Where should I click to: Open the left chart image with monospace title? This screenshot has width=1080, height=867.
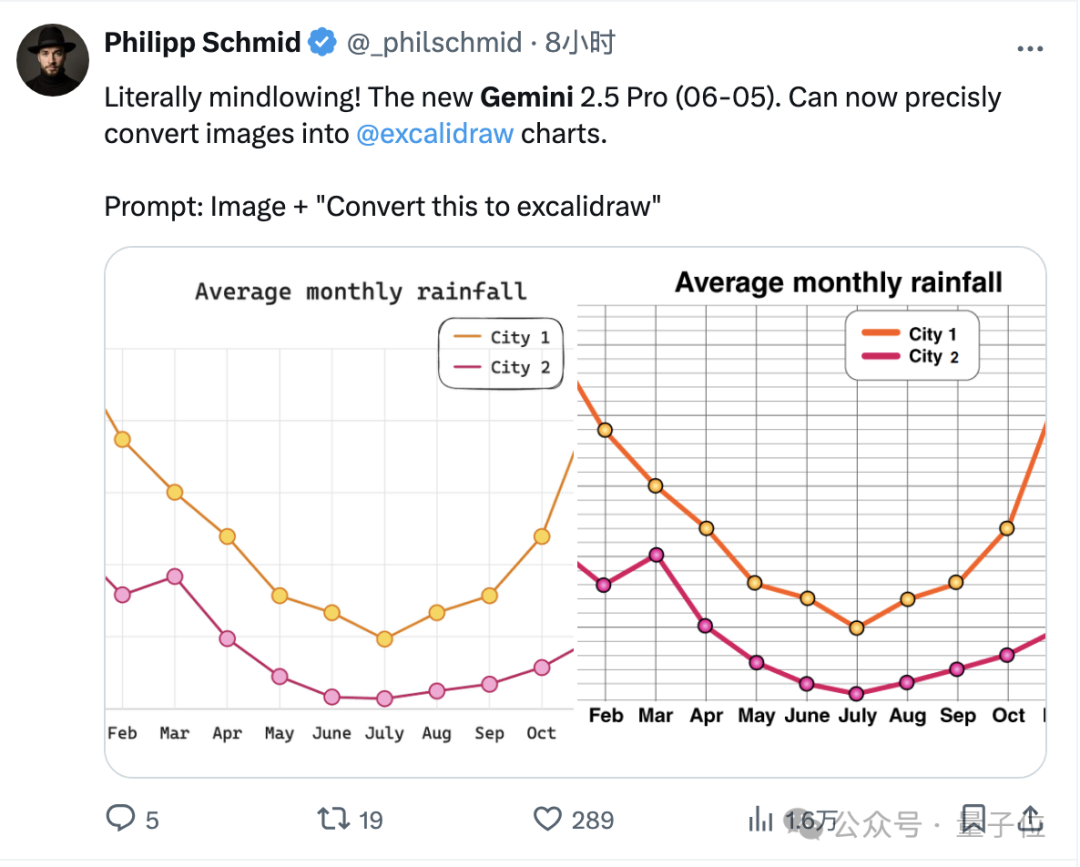coord(340,510)
